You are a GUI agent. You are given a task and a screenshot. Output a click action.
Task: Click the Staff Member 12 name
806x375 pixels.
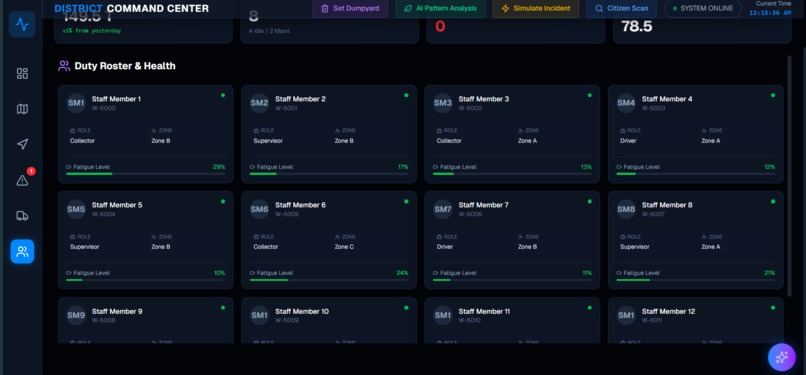(668, 311)
